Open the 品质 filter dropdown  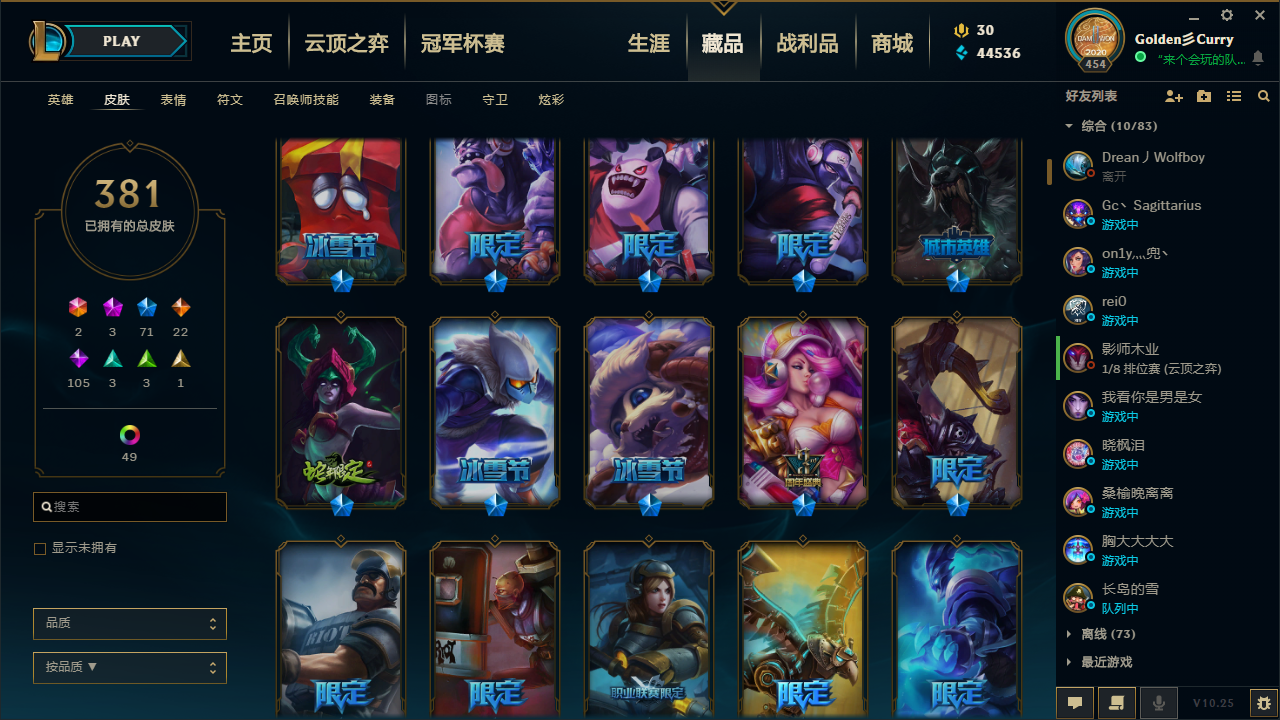coord(130,623)
